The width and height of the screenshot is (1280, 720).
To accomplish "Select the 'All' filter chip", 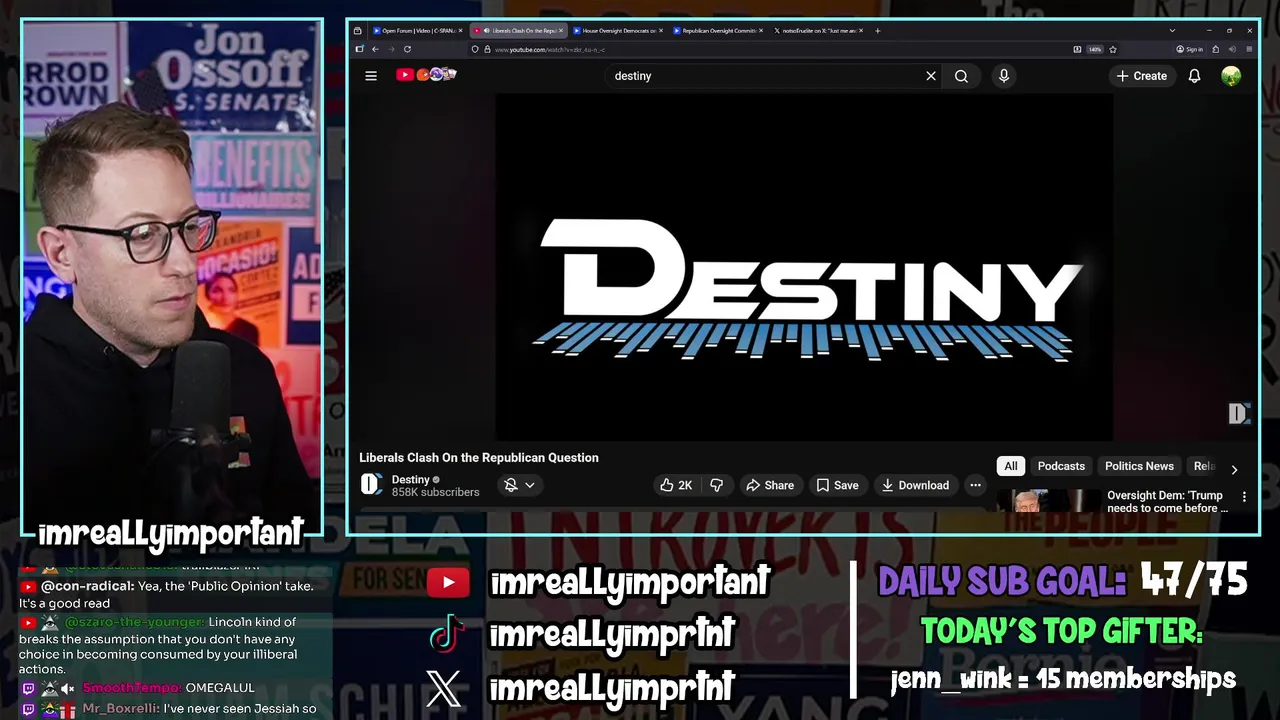I will [x=1011, y=466].
